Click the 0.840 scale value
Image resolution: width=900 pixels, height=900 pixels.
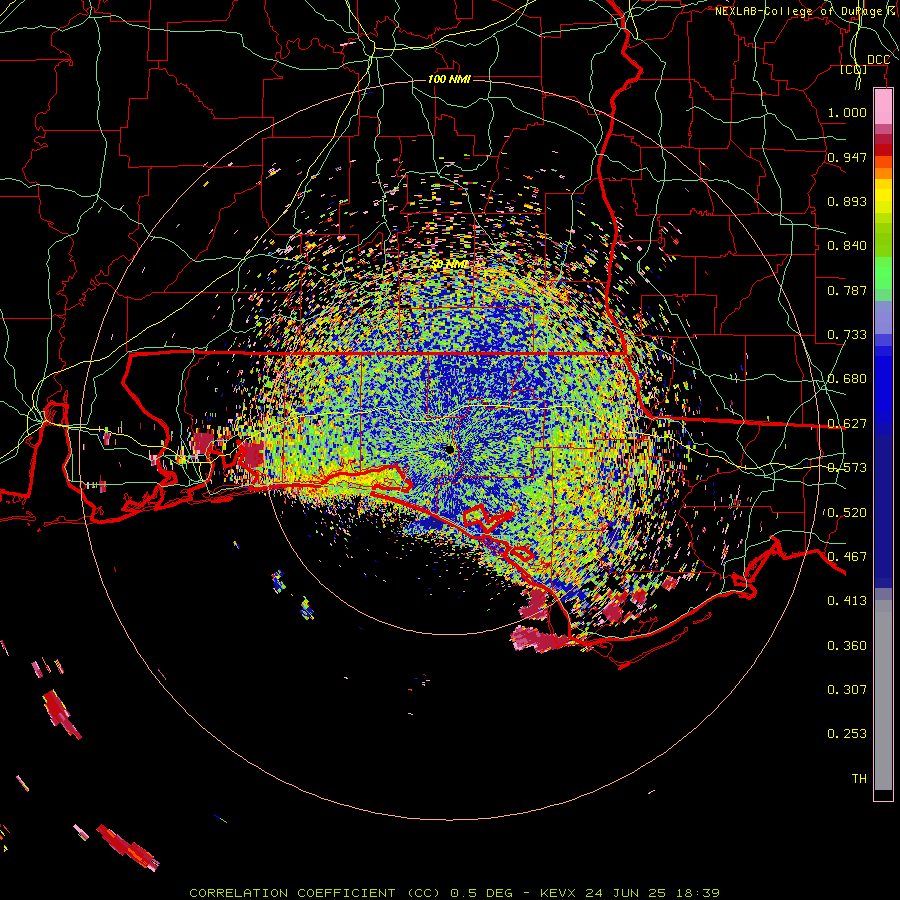pyautogui.click(x=847, y=246)
